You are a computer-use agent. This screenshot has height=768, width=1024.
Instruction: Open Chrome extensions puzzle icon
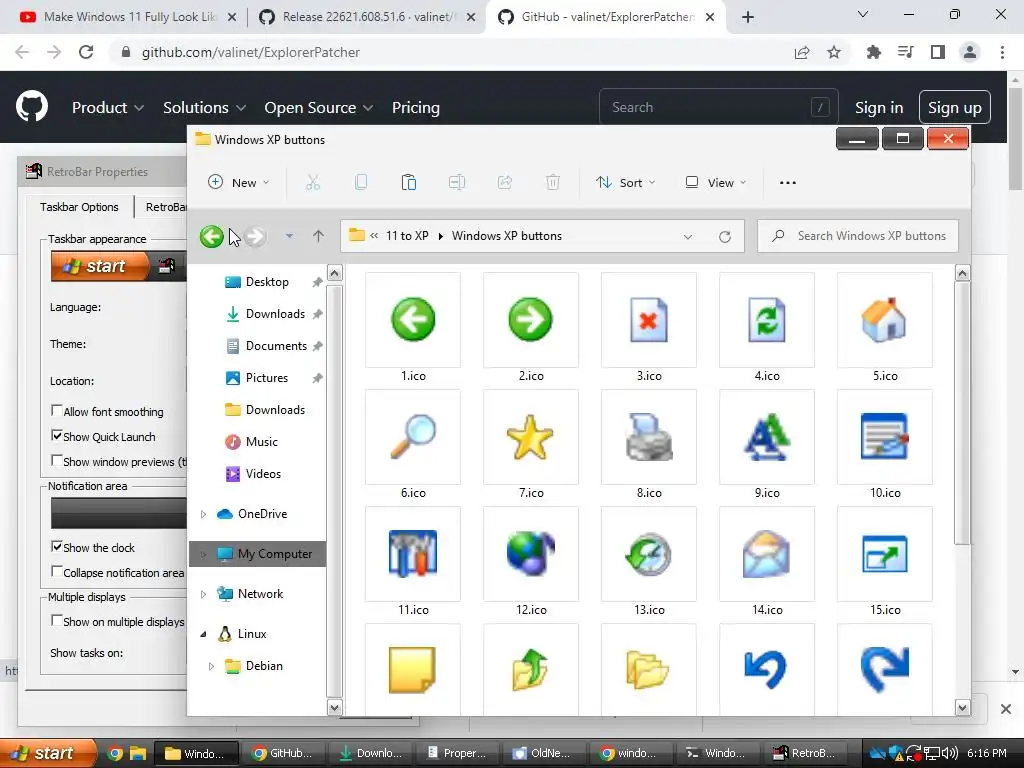(873, 52)
